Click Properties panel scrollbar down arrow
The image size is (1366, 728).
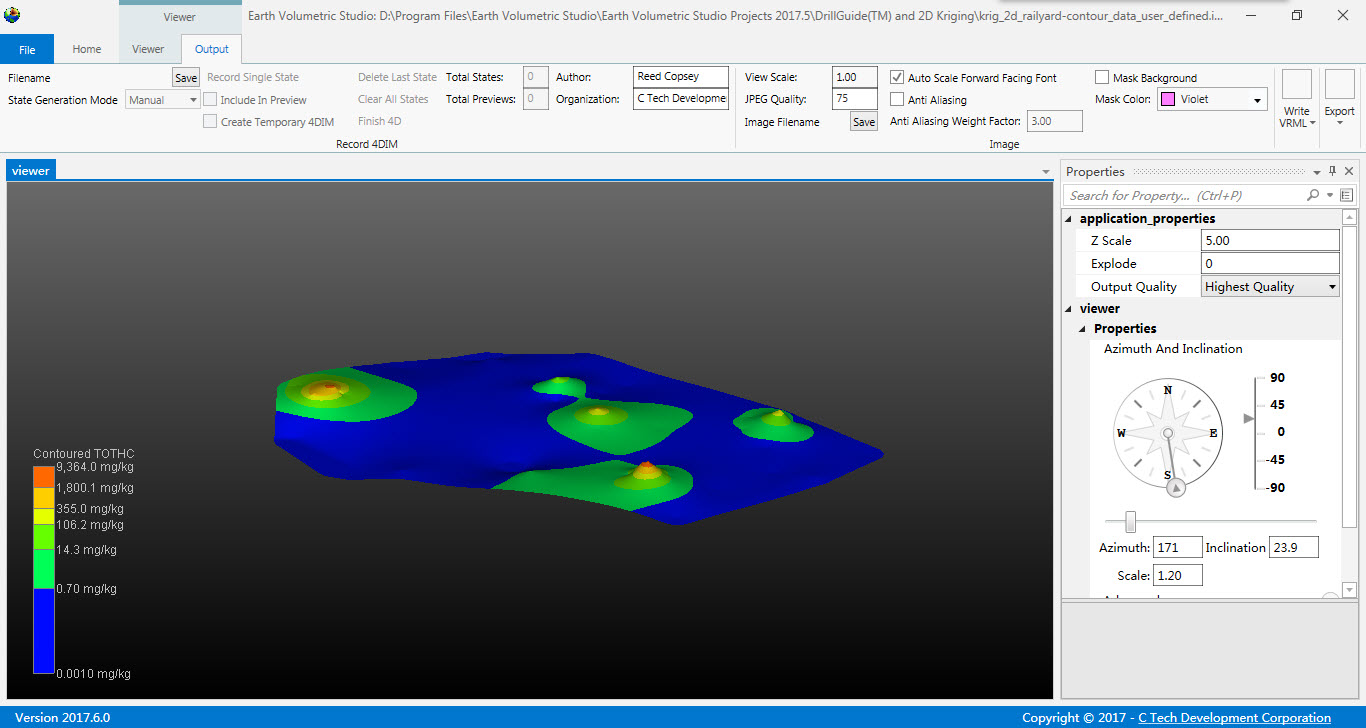pos(1349,590)
